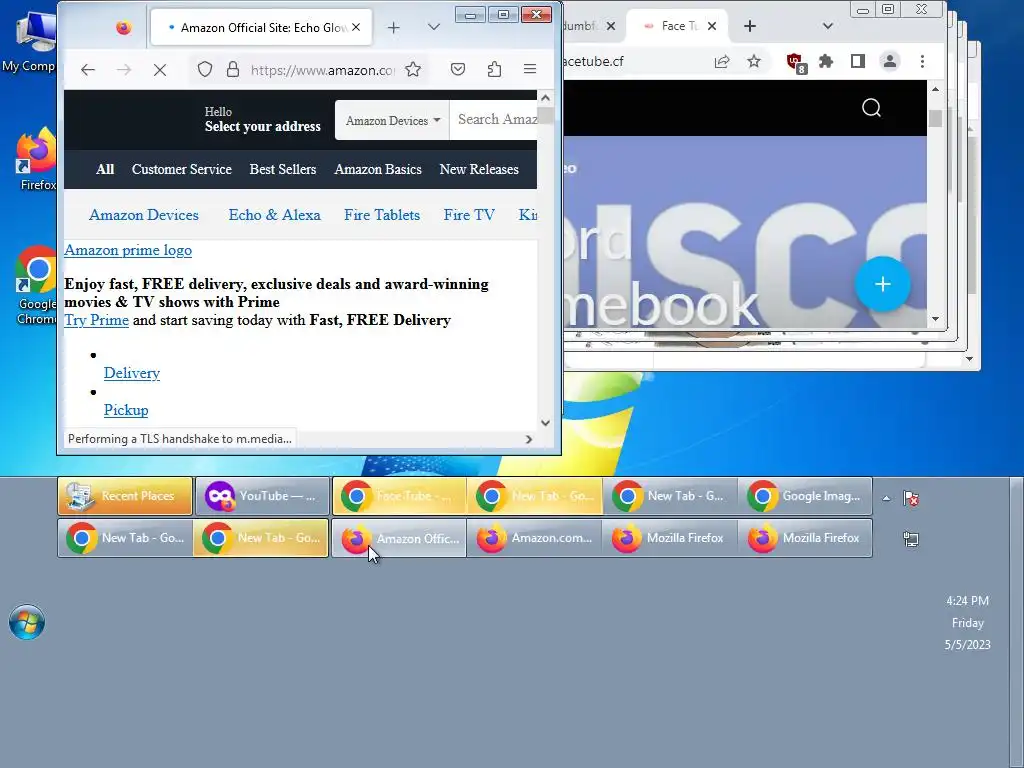Viewport: 1024px width, 768px height.
Task: Close the Amazon Official Site tab
Action: click(x=356, y=27)
